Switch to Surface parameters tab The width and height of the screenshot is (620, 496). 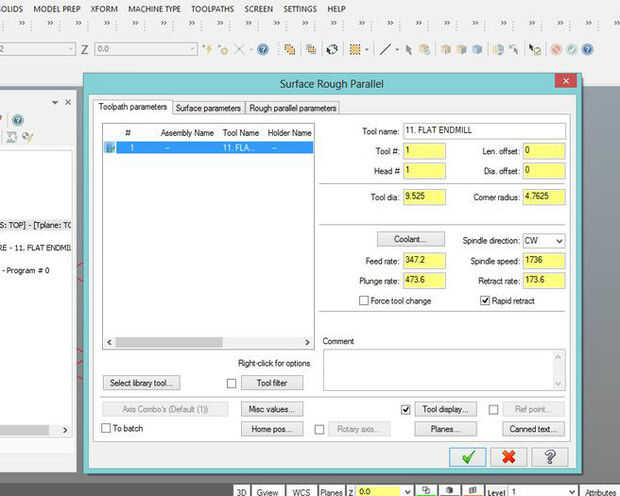(x=208, y=108)
